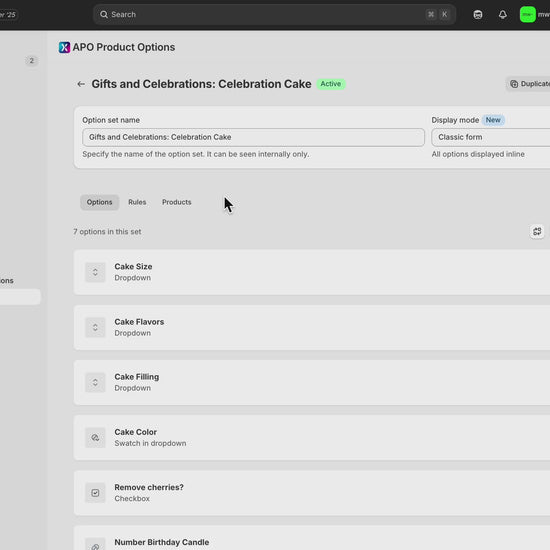Click the back arrow beside the option set title
The image size is (550, 550).
pyautogui.click(x=81, y=84)
